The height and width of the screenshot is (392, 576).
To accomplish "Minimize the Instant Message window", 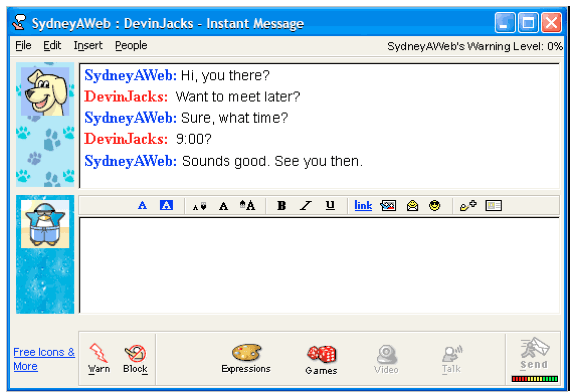I will [504, 23].
